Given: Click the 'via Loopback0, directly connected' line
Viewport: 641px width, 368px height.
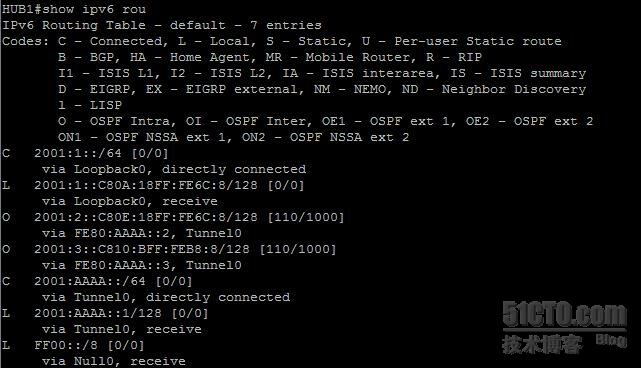Looking at the screenshot, I should tap(174, 169).
